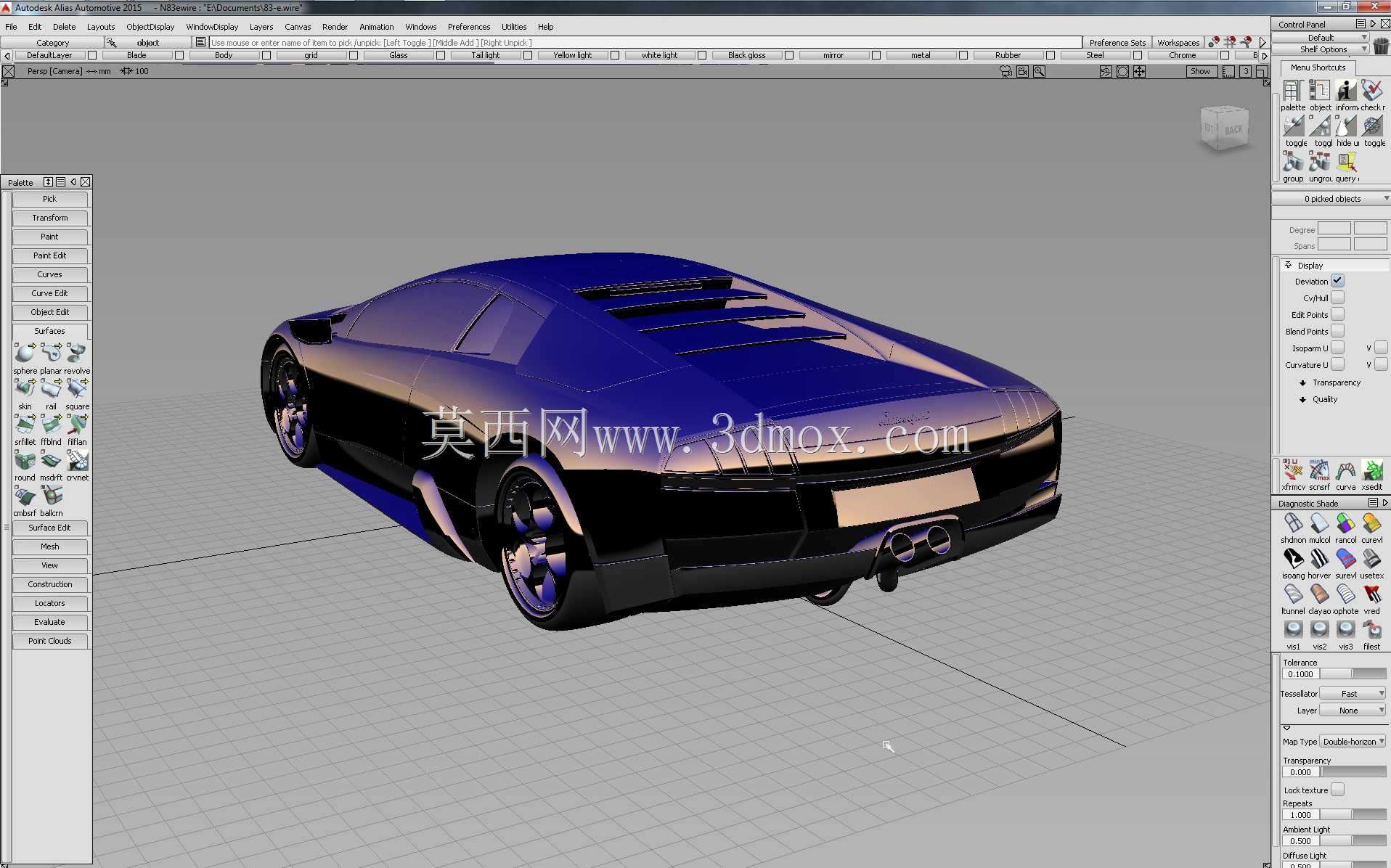Screen dimensions: 1391x868
Task: Open the Transform palette section
Action: point(50,218)
